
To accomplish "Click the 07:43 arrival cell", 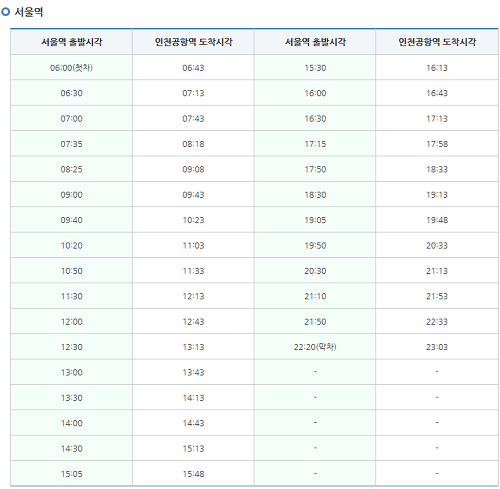I will pos(193,119).
